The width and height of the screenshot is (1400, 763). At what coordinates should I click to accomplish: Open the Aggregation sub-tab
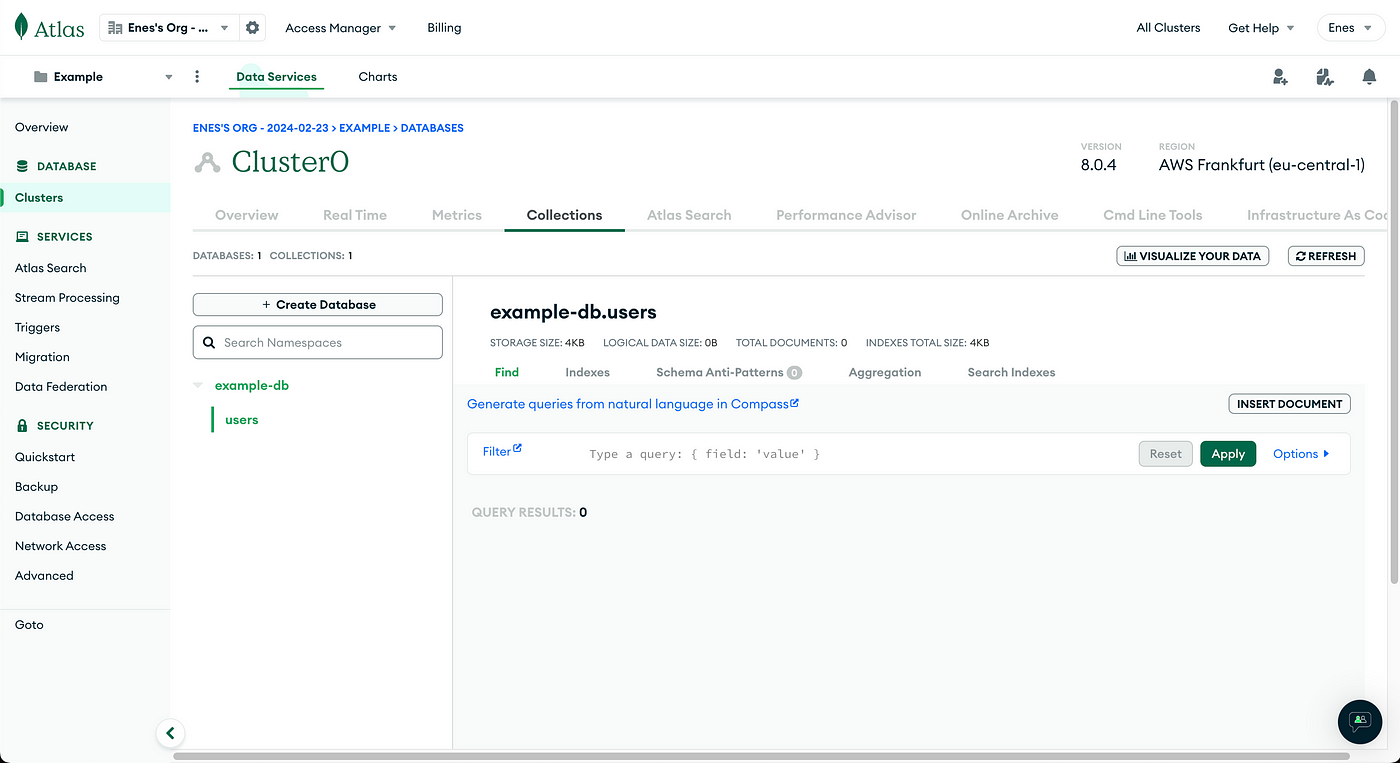coord(885,372)
